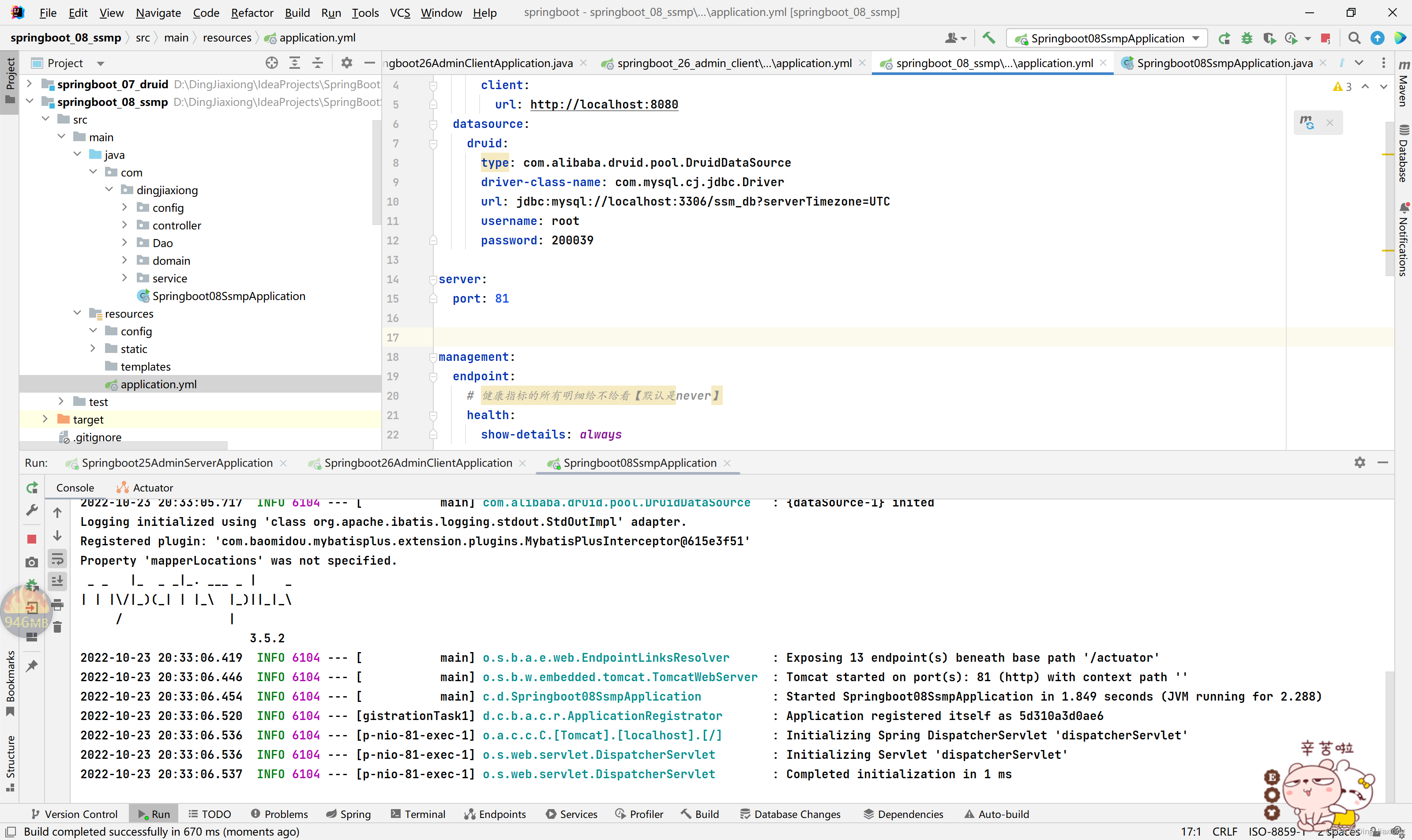The height and width of the screenshot is (840, 1412).
Task: Open editor tab more options menu
Action: tap(1383, 63)
